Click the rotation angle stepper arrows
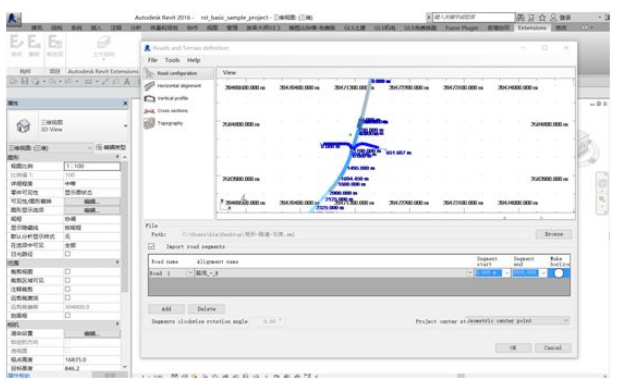620x387 pixels. 280,321
